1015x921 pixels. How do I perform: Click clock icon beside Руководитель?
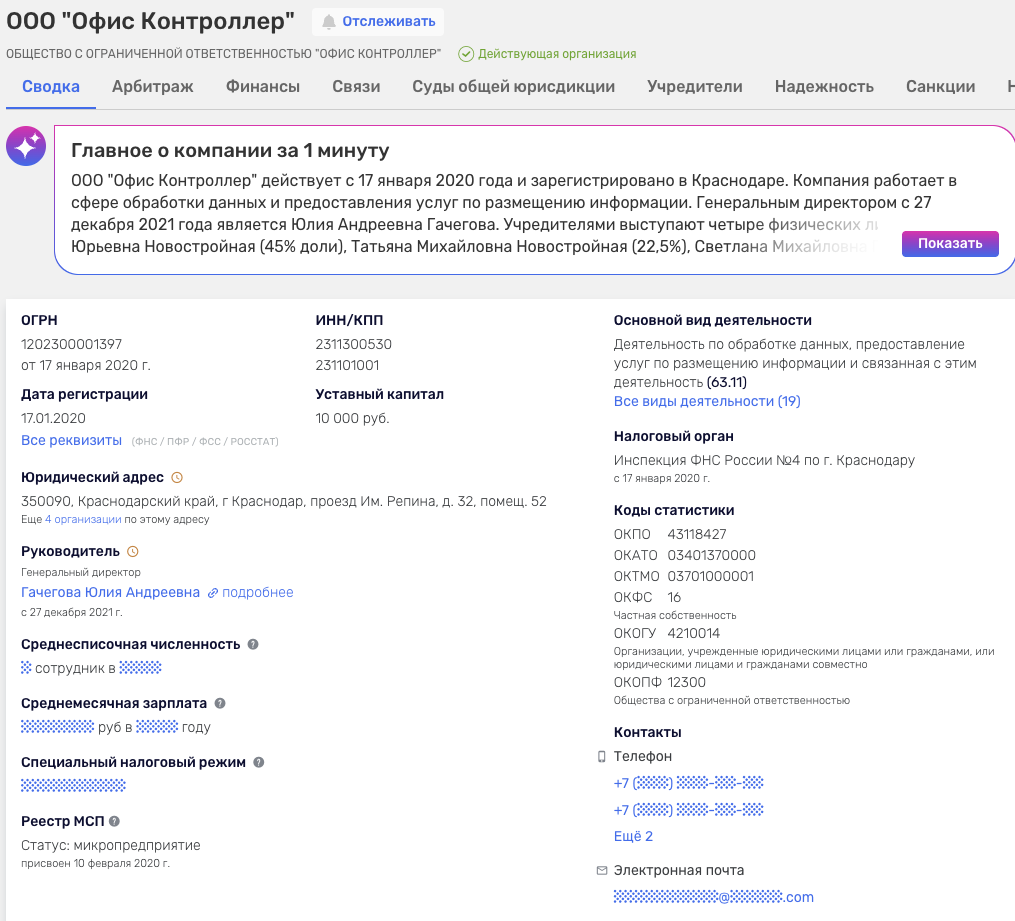point(133,551)
